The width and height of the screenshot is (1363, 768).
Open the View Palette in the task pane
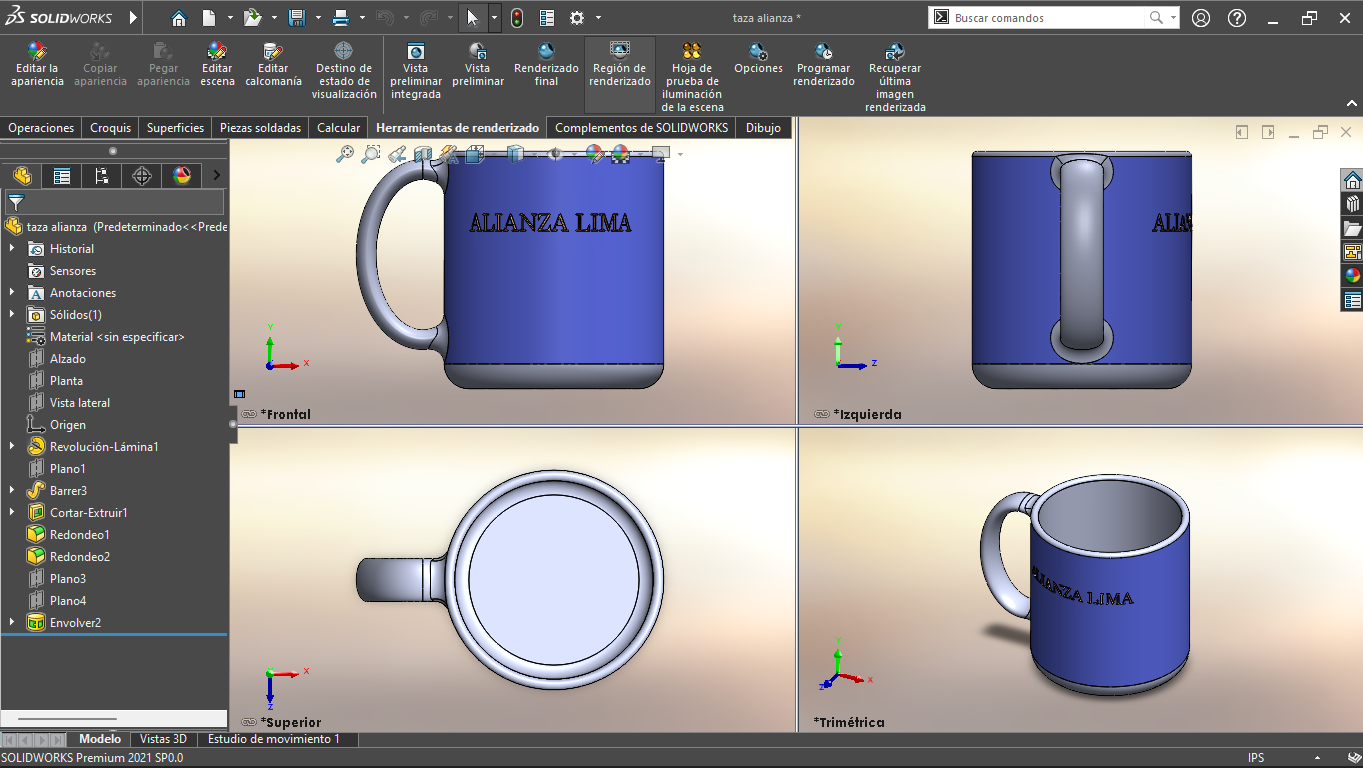(1352, 252)
